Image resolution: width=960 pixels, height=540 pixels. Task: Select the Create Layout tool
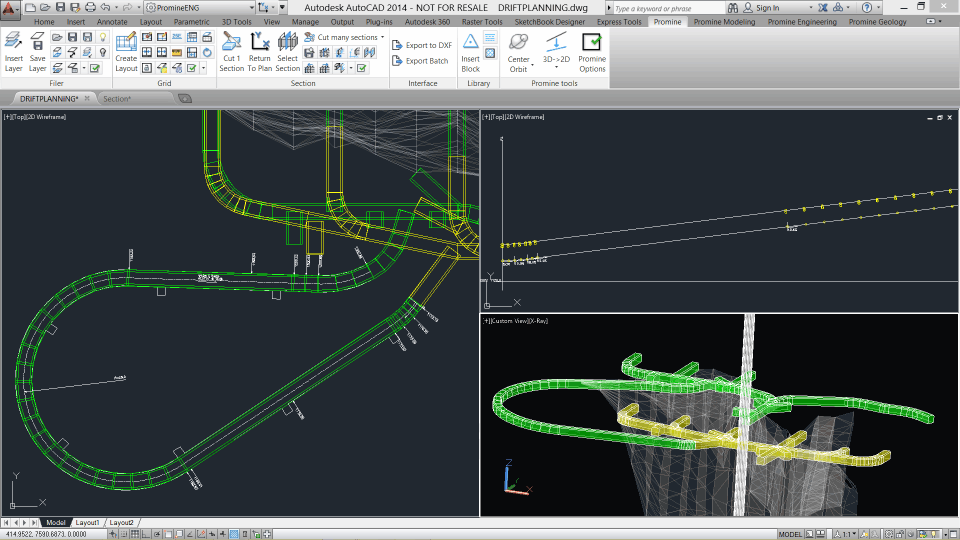click(x=126, y=50)
